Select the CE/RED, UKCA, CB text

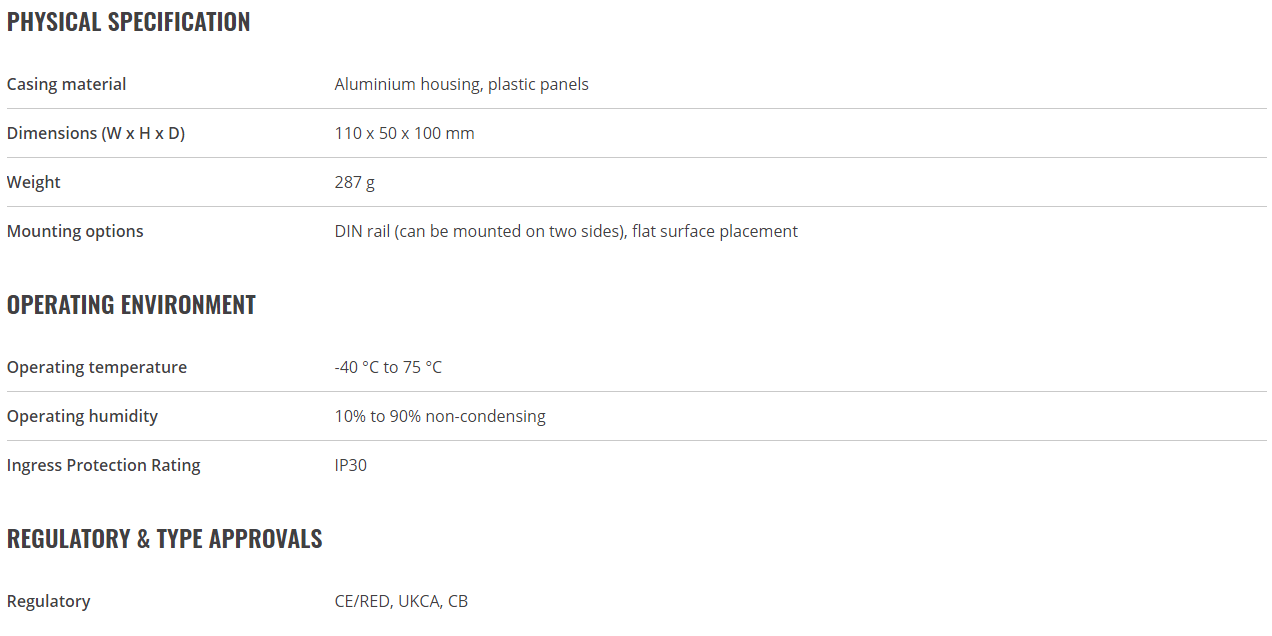(401, 601)
